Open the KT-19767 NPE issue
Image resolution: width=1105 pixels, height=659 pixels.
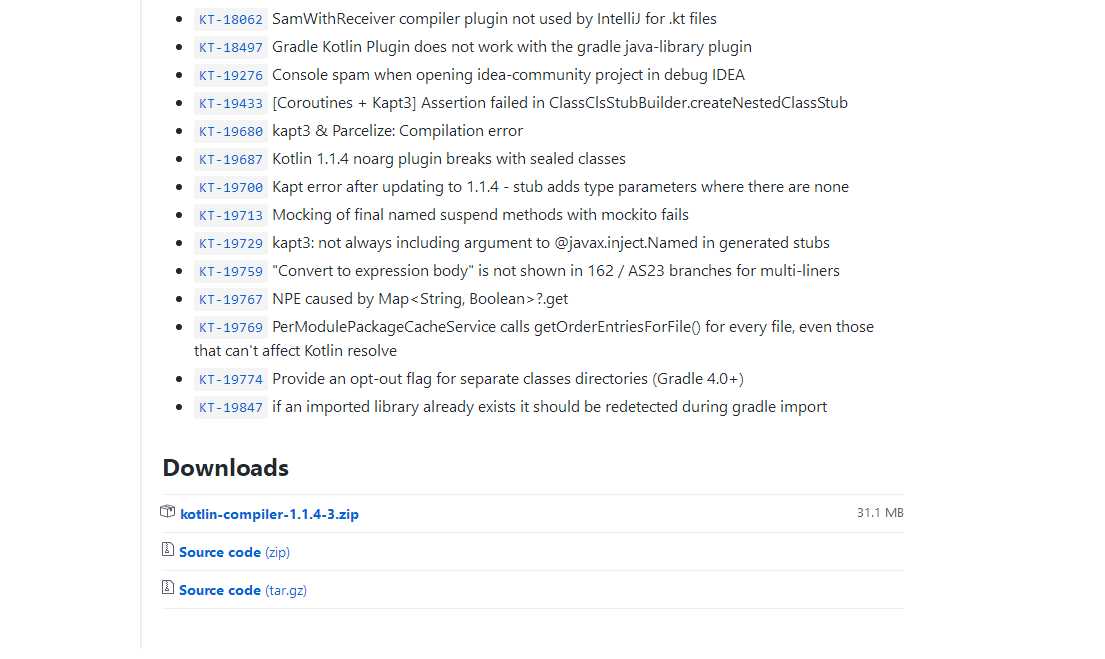point(230,300)
